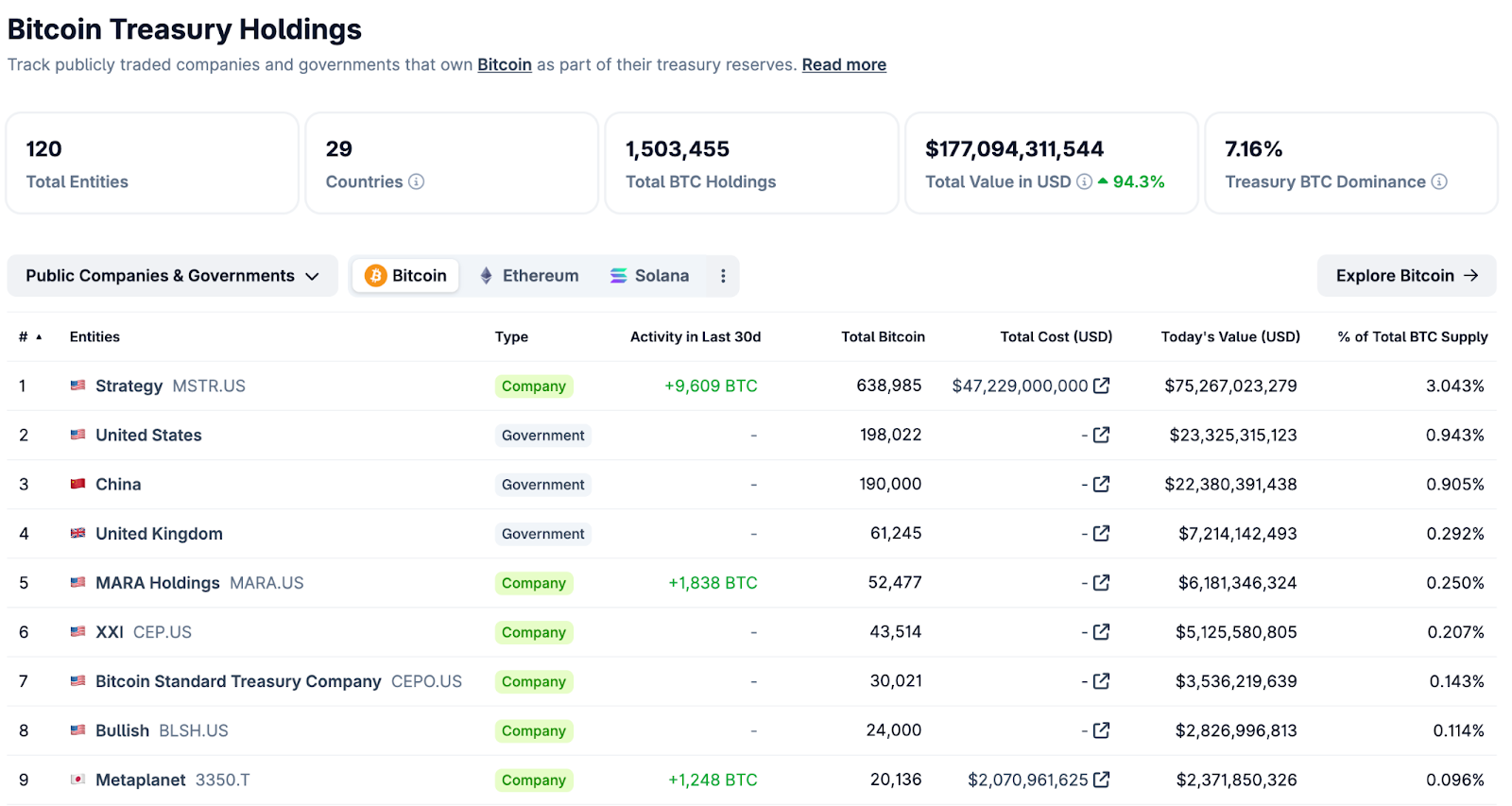Image resolution: width=1512 pixels, height=806 pixels.
Task: Switch to the Solana tab
Action: tap(650, 276)
